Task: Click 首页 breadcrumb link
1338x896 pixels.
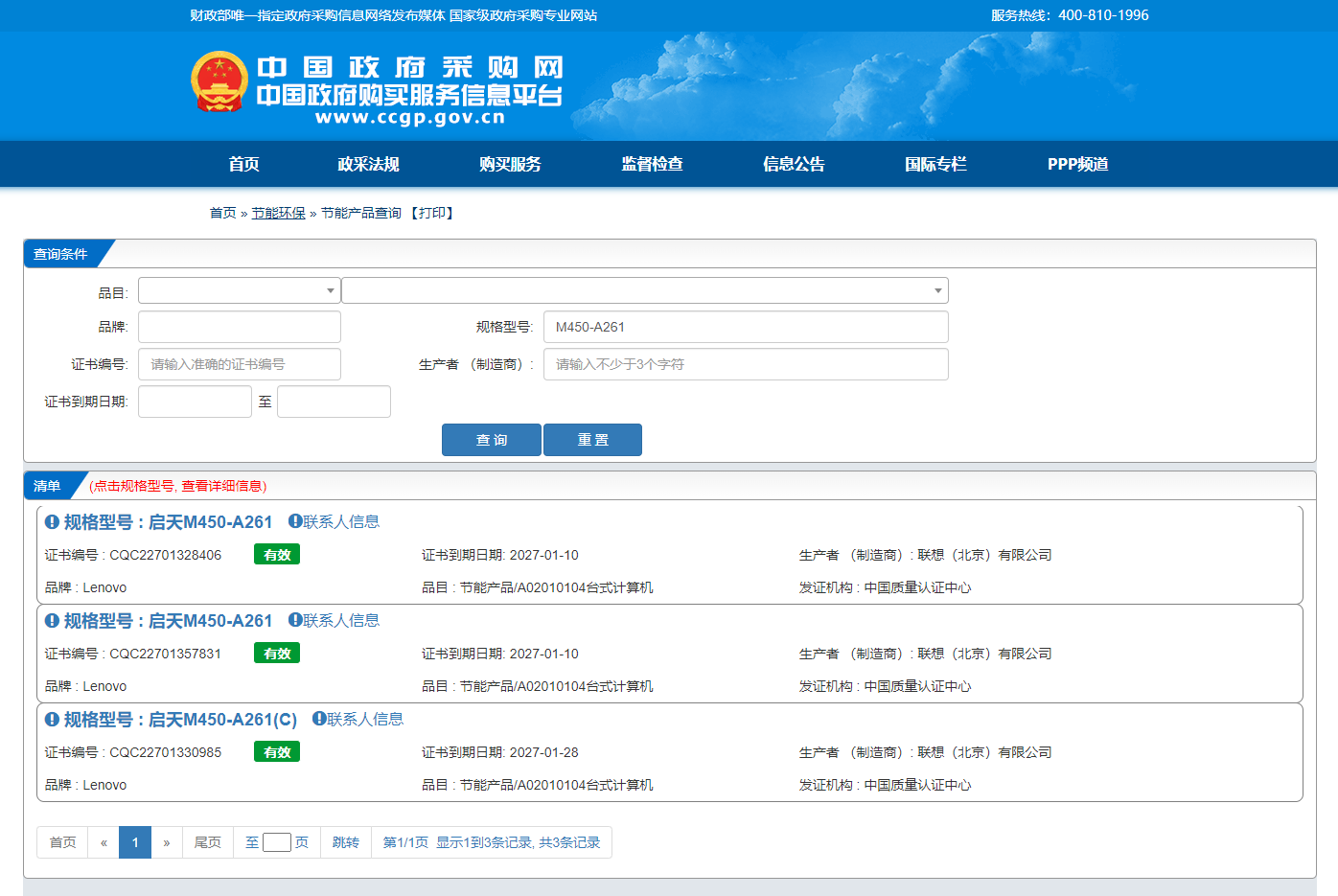Action: pyautogui.click(x=222, y=213)
